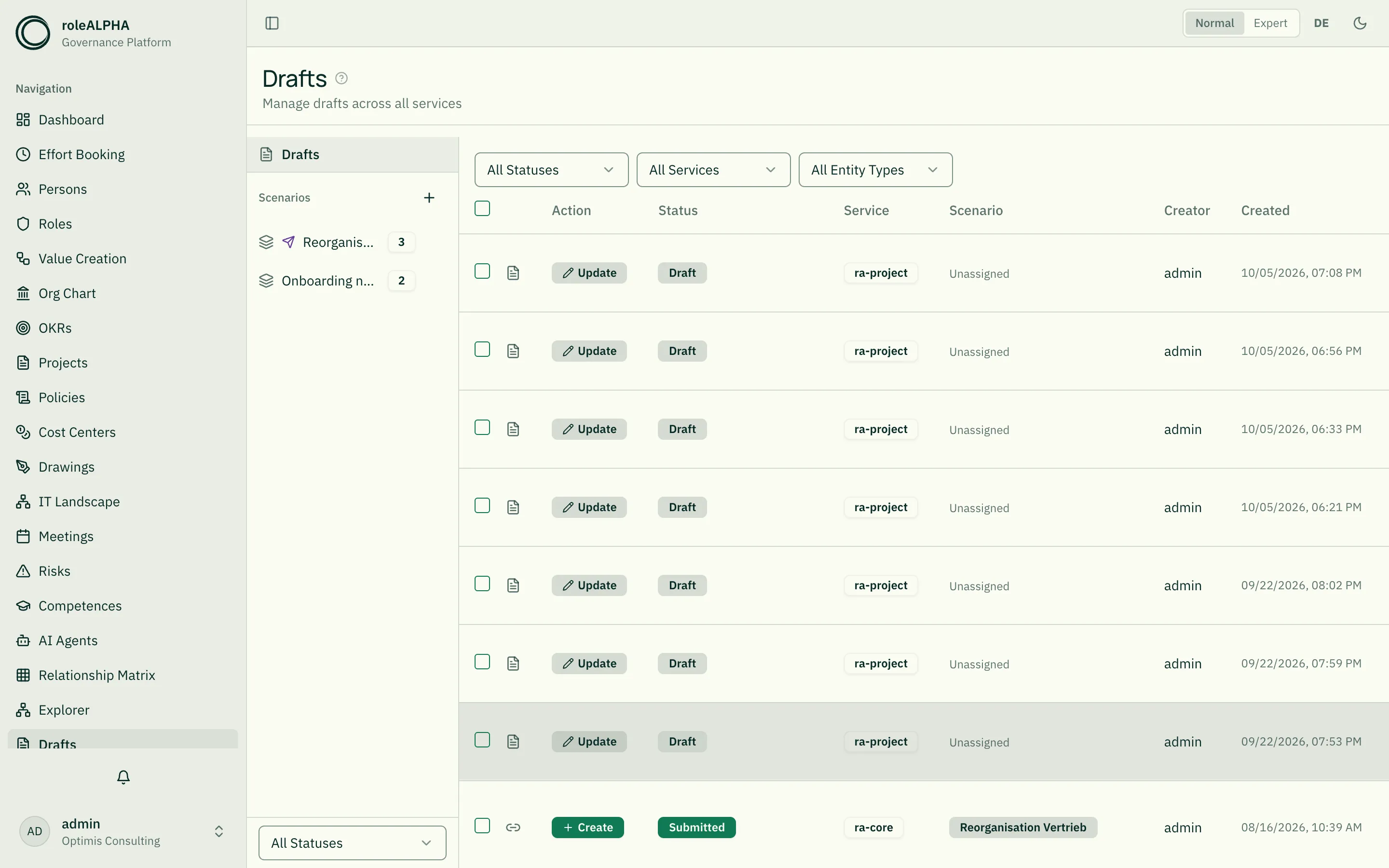1389x868 pixels.
Task: Open document icon for 08:02 PM draft
Action: [513, 585]
